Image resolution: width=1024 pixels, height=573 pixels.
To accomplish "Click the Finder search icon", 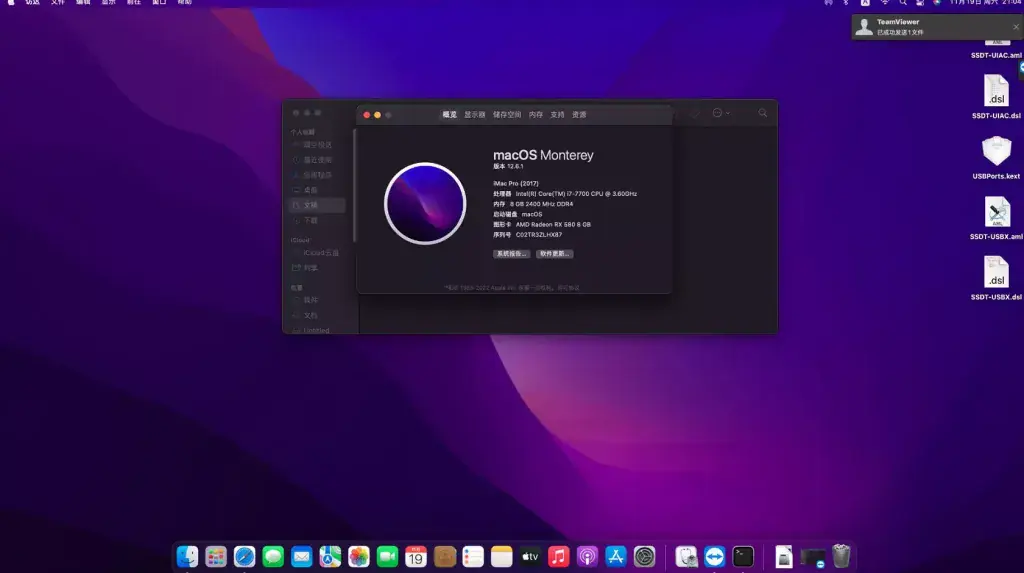I will coord(763,113).
